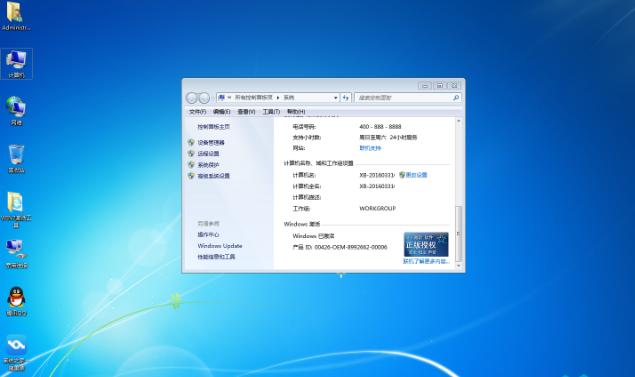Open the Tools (T) menu
This screenshot has height=377, width=635.
(271, 111)
